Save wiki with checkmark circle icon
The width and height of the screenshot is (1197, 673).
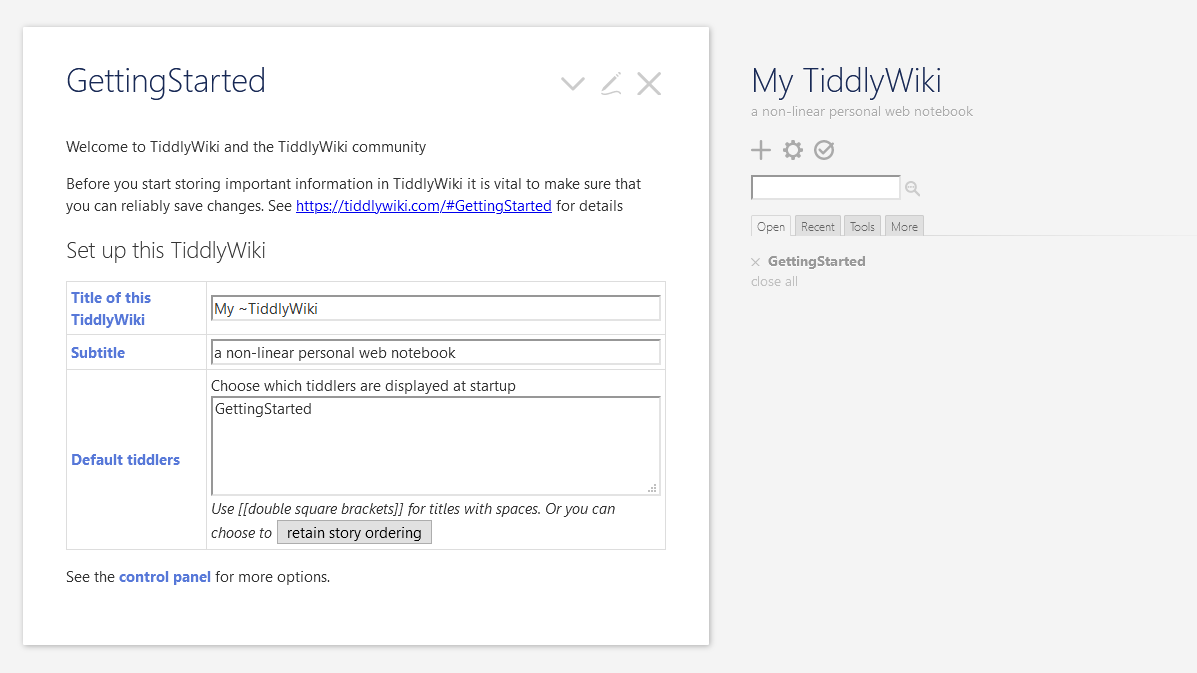824,150
